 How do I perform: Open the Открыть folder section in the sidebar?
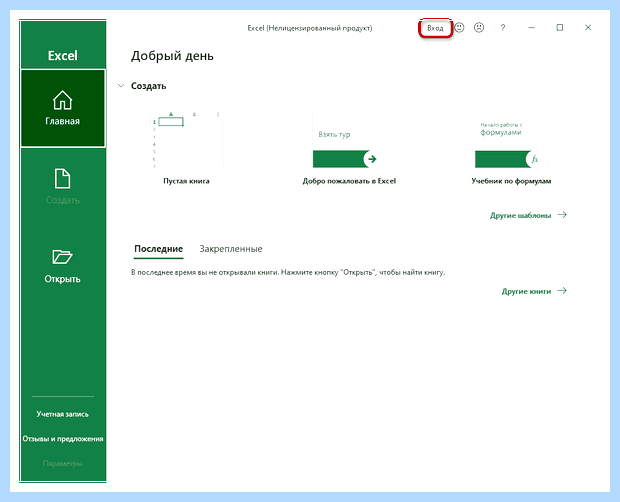pos(63,266)
